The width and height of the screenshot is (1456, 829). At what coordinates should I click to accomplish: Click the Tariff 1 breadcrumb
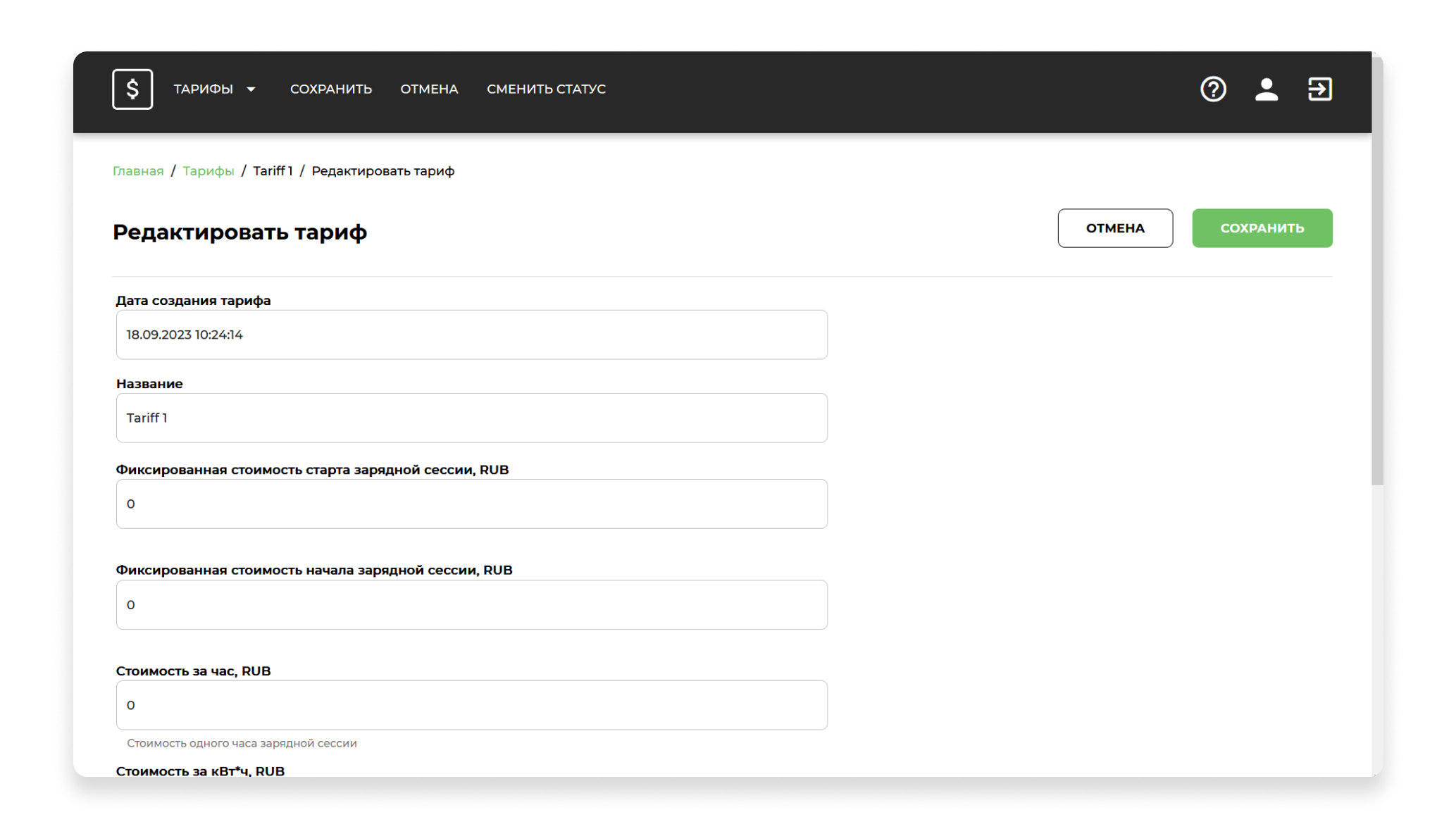273,170
